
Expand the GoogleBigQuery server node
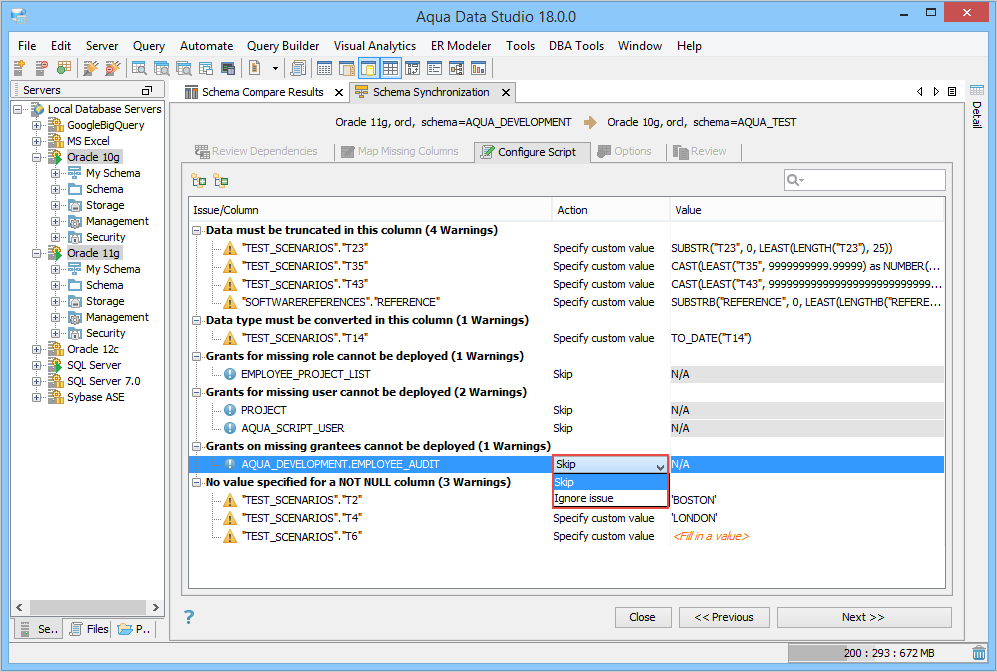coord(37,125)
